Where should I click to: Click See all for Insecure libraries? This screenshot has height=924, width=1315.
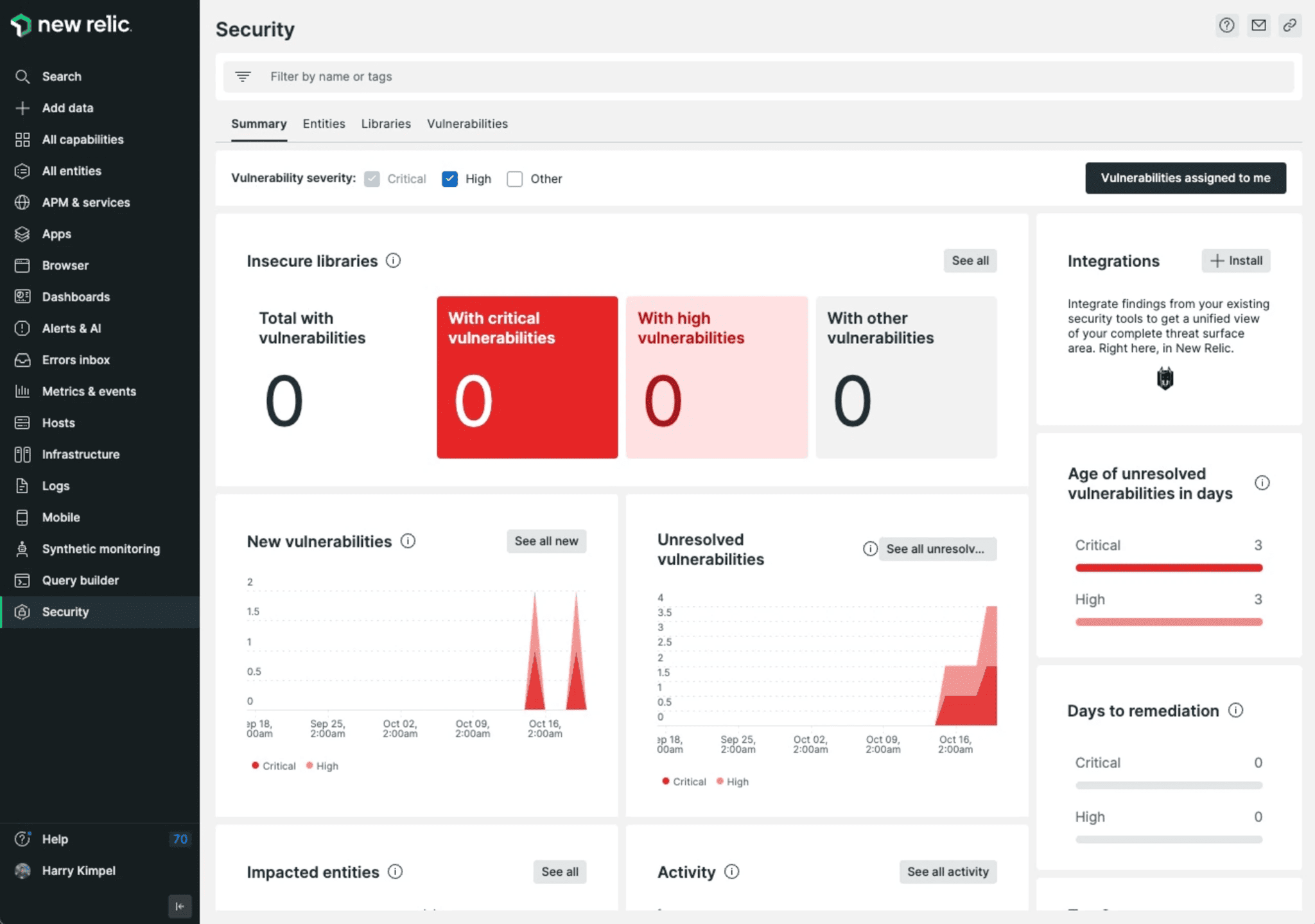coord(970,260)
